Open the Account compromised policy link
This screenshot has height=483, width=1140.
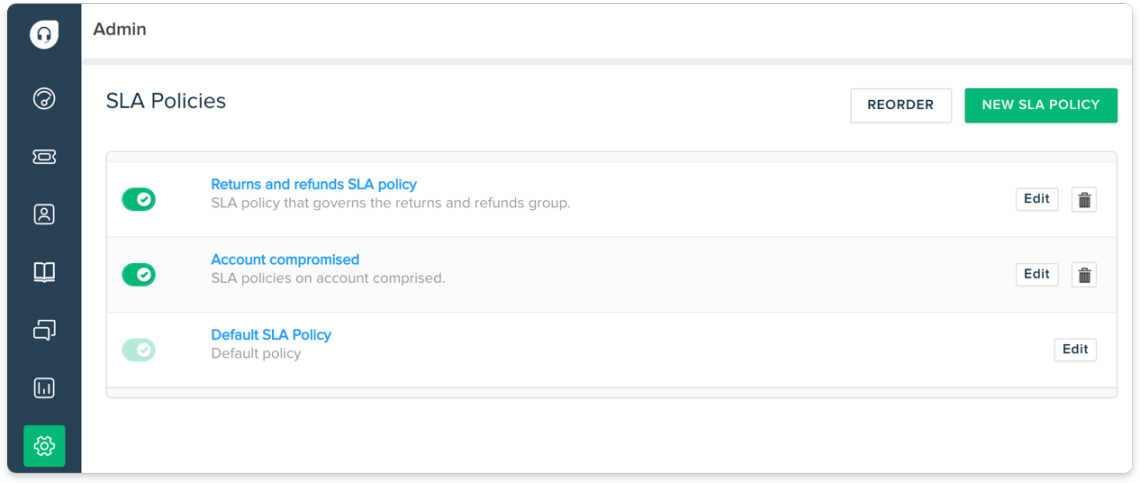pos(285,259)
